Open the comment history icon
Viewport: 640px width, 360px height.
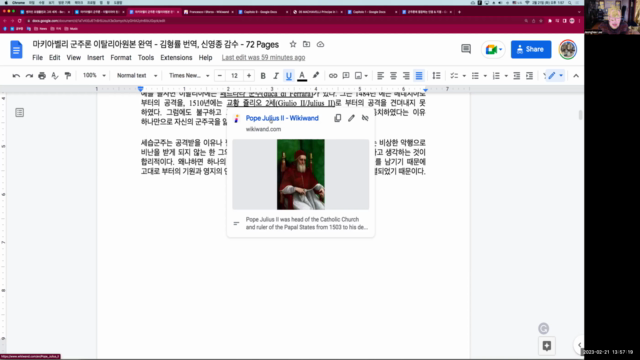point(466,49)
